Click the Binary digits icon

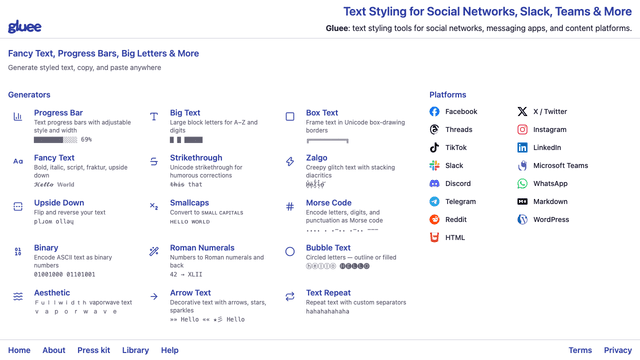18,251
